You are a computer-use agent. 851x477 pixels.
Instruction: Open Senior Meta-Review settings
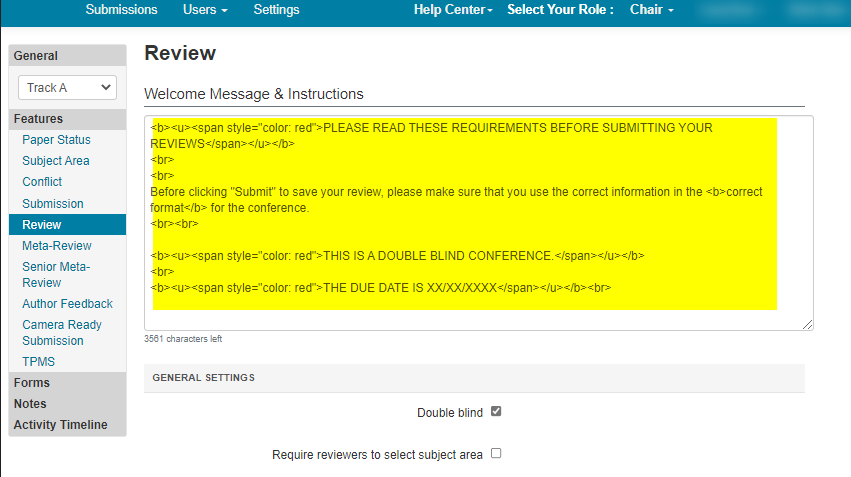[x=56, y=274]
